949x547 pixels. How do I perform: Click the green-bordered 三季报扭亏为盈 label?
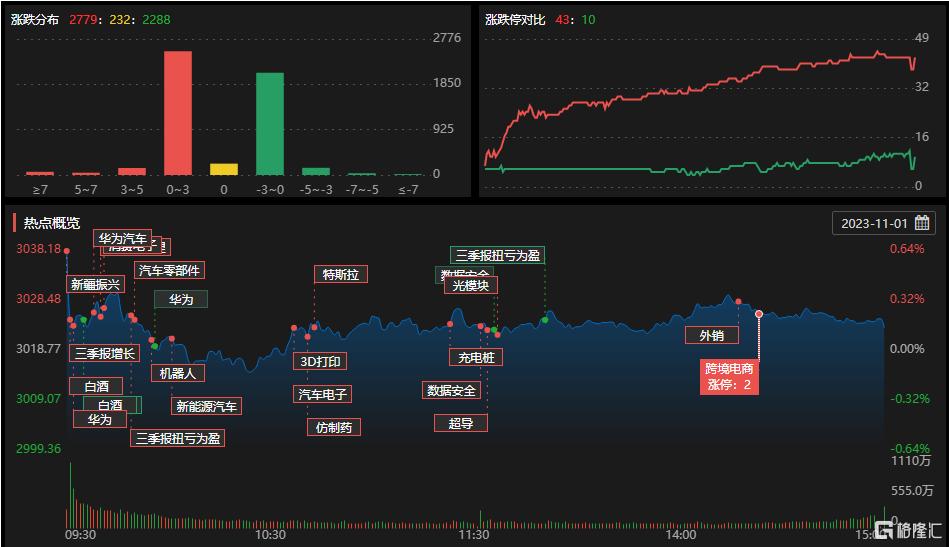(x=497, y=255)
